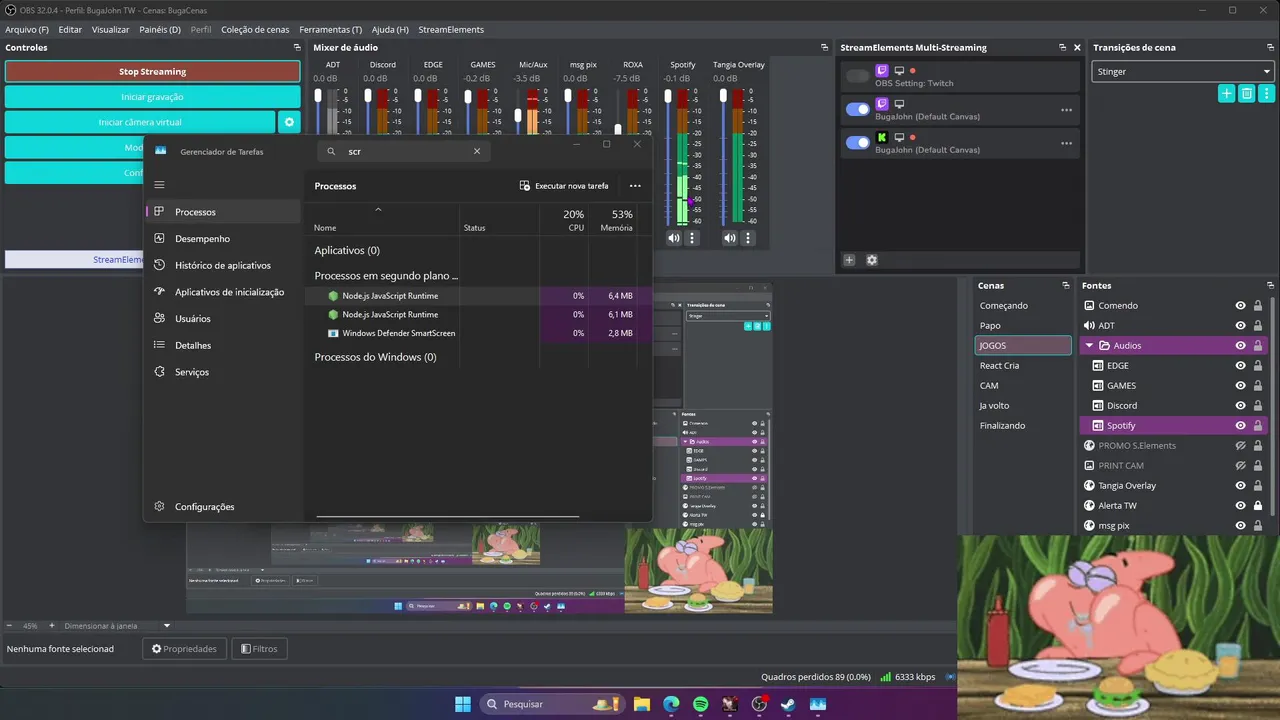The width and height of the screenshot is (1280, 720).
Task: Open Spotify from the taskbar
Action: pyautogui.click(x=700, y=704)
